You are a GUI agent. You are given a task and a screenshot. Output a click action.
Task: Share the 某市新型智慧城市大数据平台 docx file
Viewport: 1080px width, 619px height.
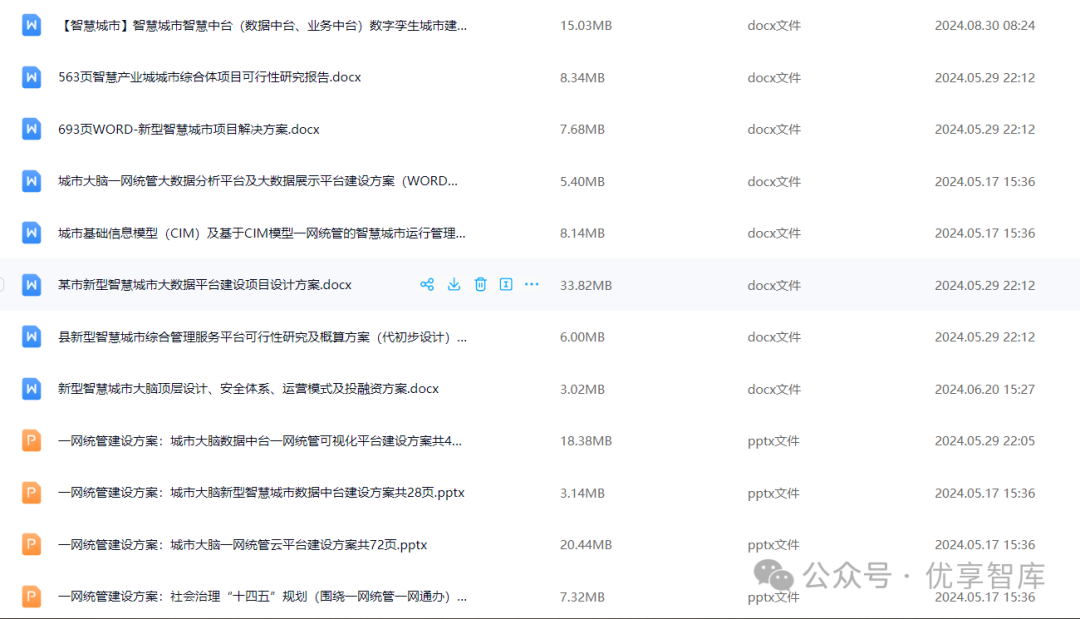coord(427,284)
